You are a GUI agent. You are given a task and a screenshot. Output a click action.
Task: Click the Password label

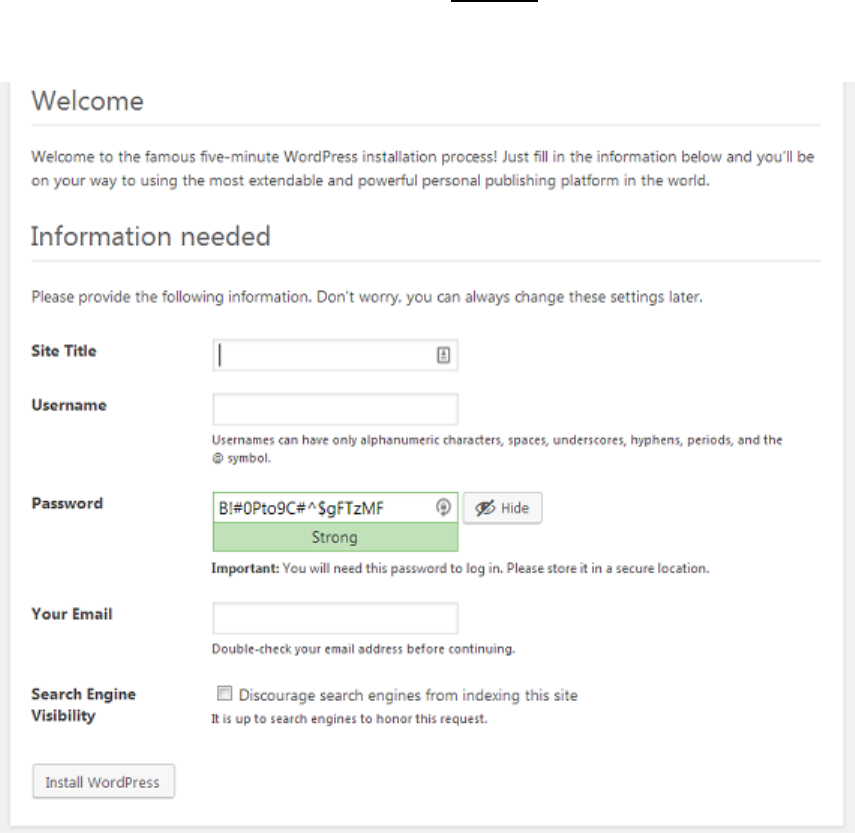tap(67, 503)
